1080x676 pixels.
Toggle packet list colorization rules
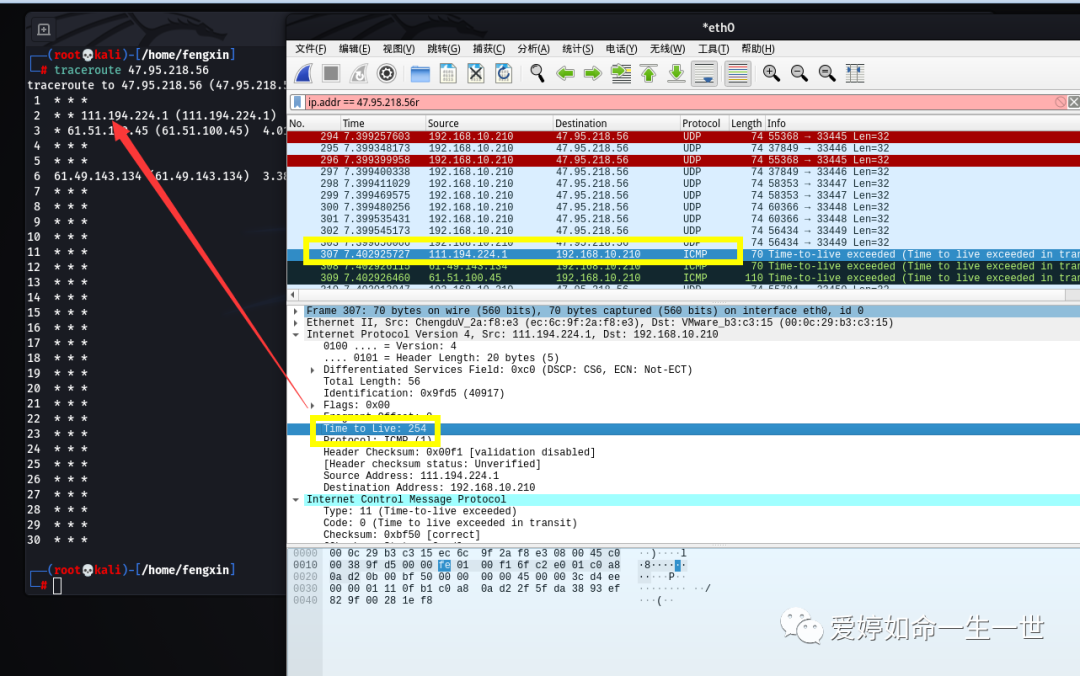[738, 73]
